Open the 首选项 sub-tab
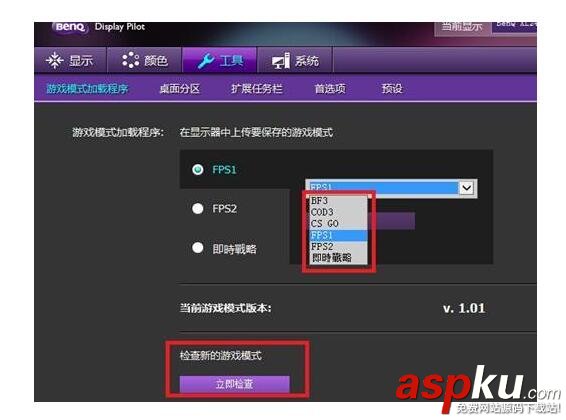Image resolution: width=566 pixels, height=420 pixels. pyautogui.click(x=330, y=89)
